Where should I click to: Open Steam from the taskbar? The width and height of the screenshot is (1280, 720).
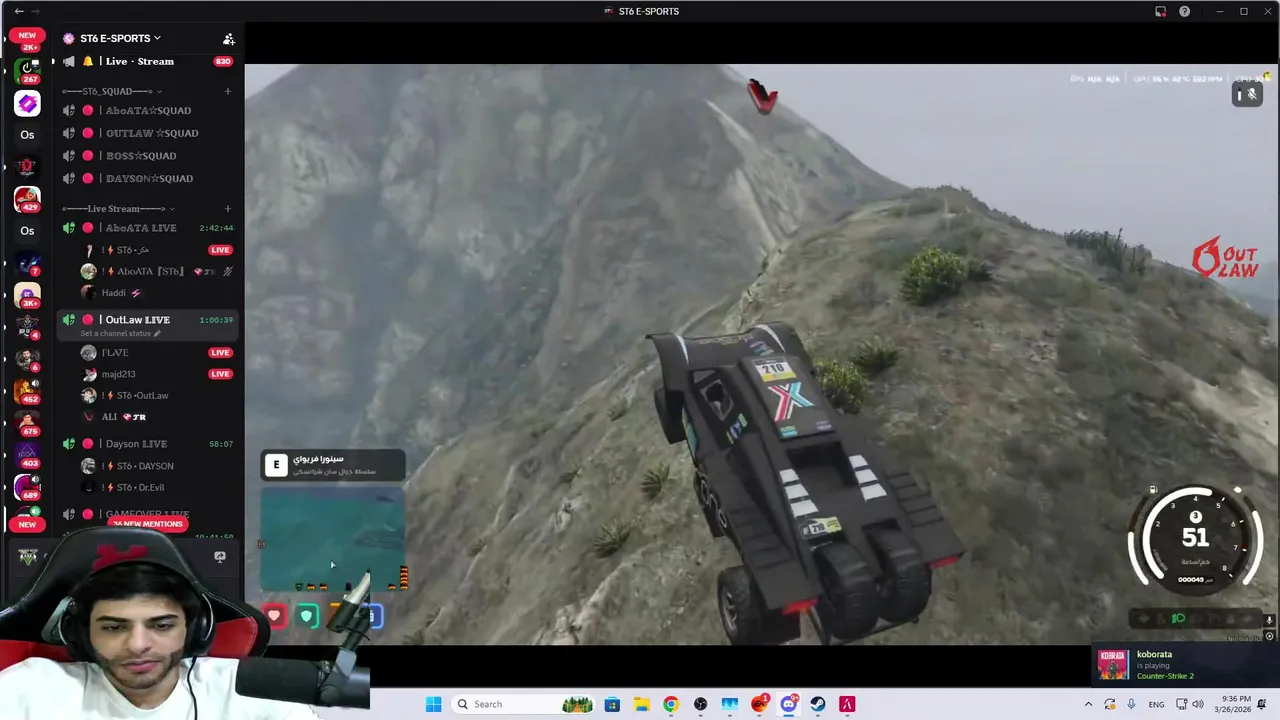818,704
